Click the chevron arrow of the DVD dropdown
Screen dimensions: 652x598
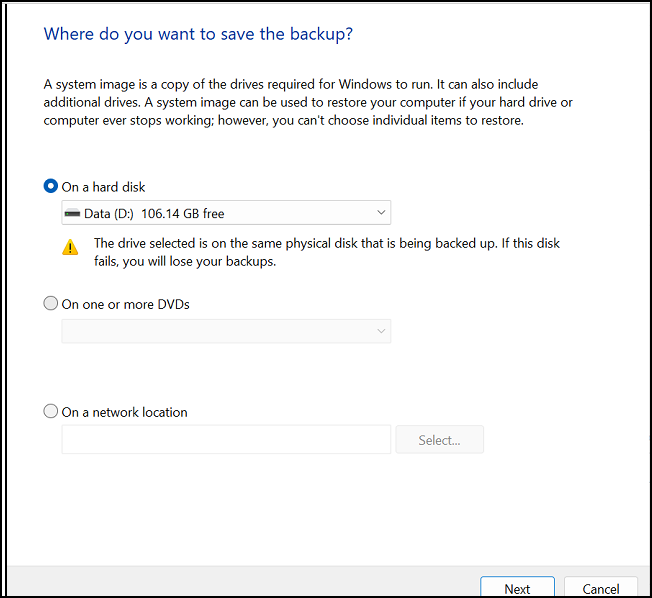click(381, 331)
